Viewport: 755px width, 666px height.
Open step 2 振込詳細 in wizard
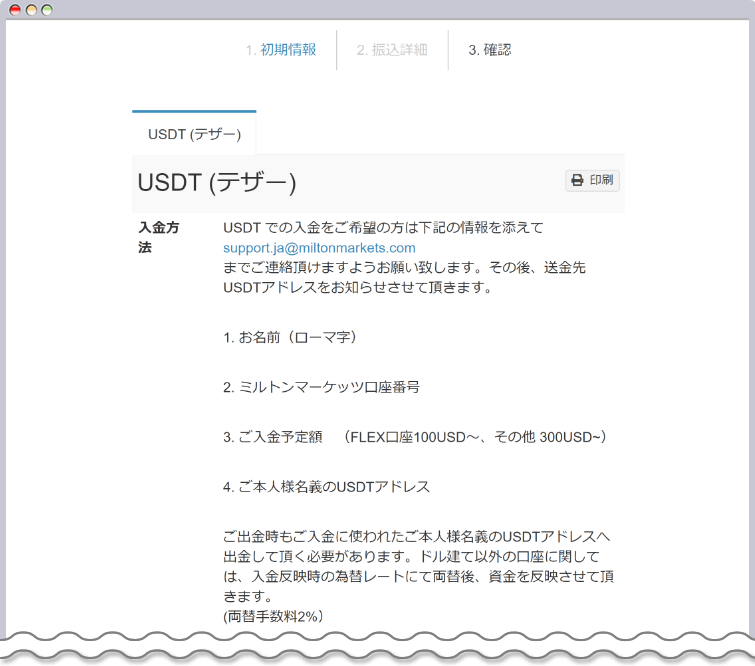click(x=392, y=50)
